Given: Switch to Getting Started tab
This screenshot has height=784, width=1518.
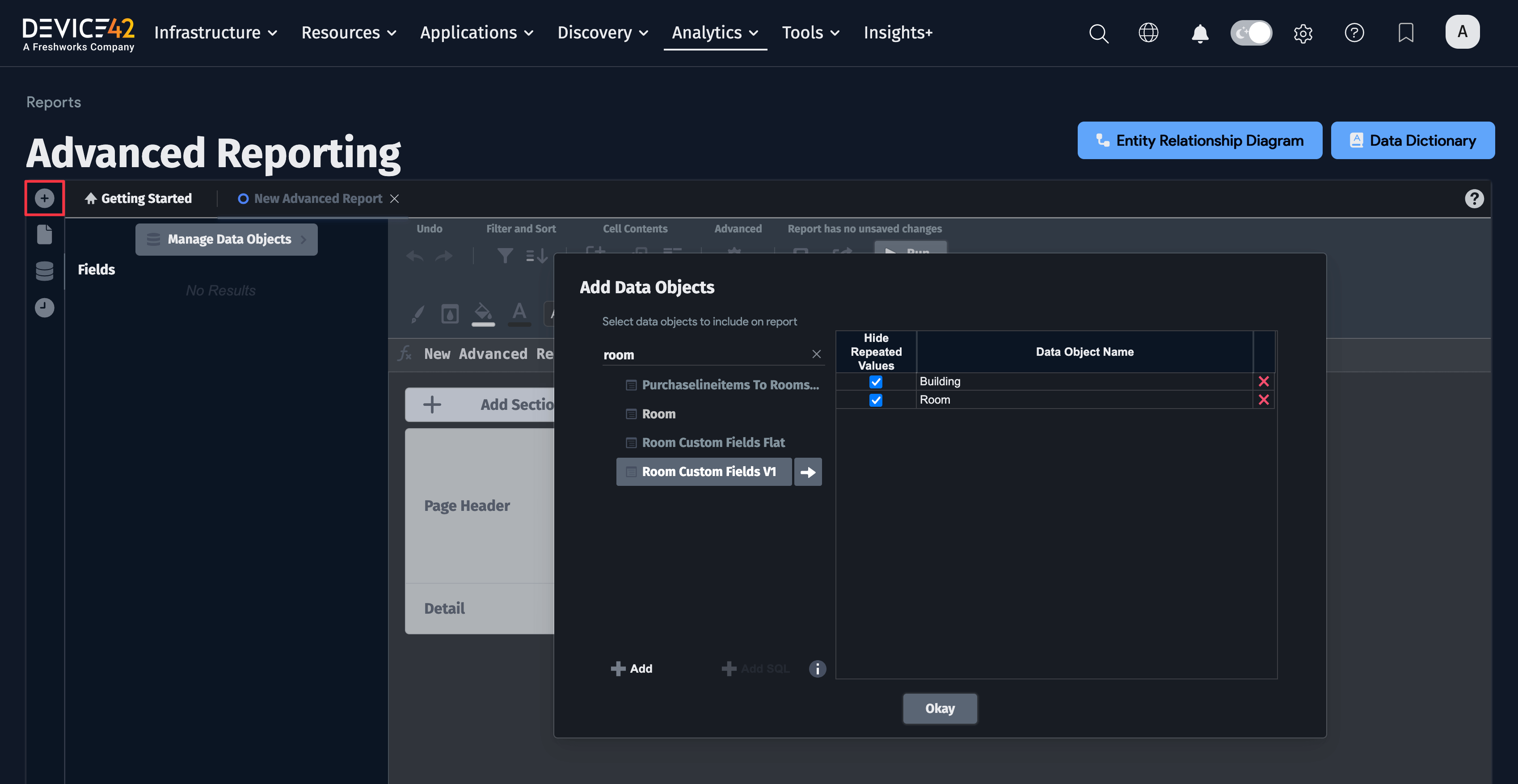Looking at the screenshot, I should [139, 198].
